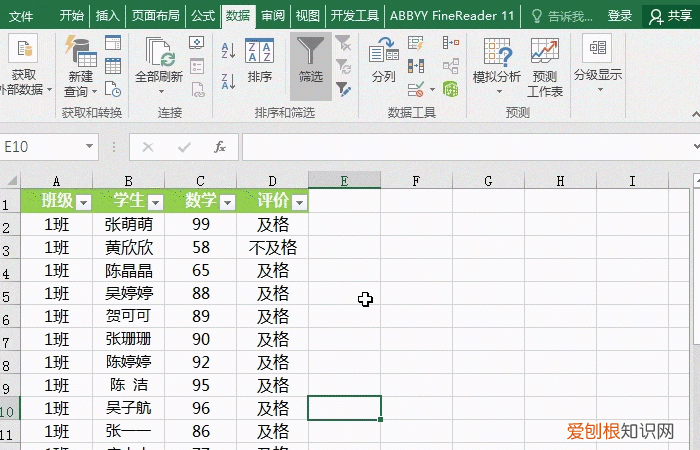Click the Clear filter icon
Viewport: 700px width, 450px height.
click(343, 43)
